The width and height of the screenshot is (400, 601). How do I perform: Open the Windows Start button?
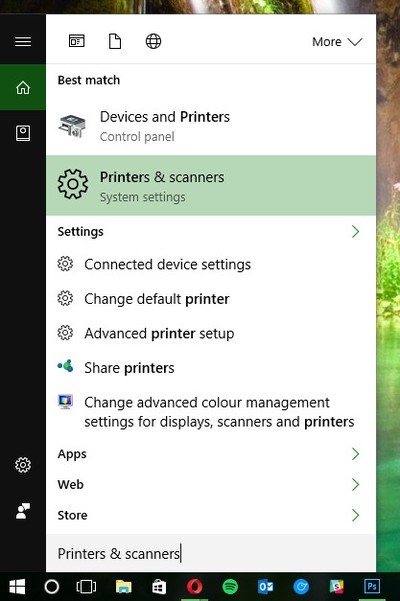point(17,586)
